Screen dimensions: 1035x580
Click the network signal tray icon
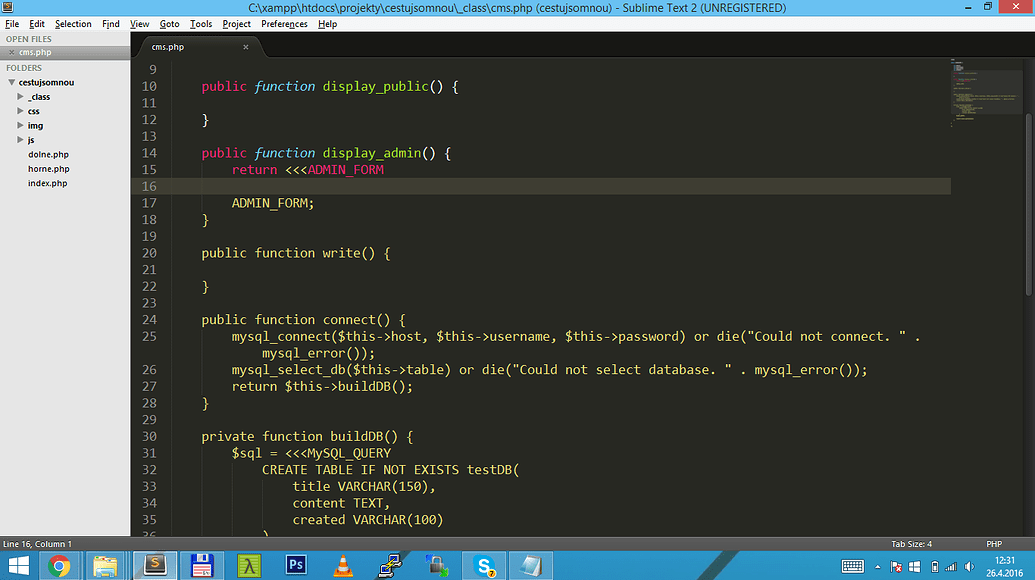[x=951, y=566]
